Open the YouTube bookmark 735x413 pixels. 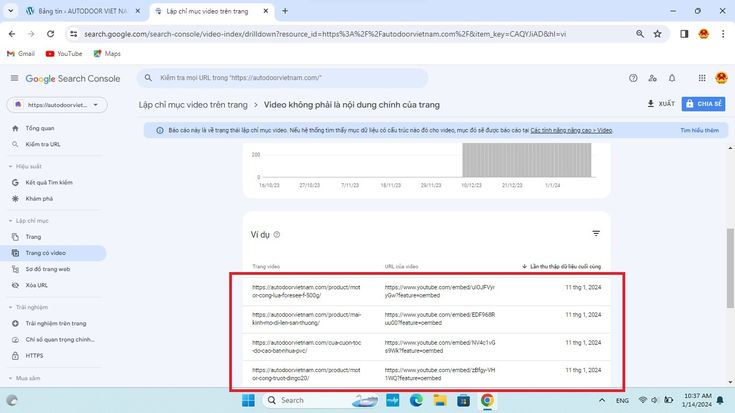[64, 53]
